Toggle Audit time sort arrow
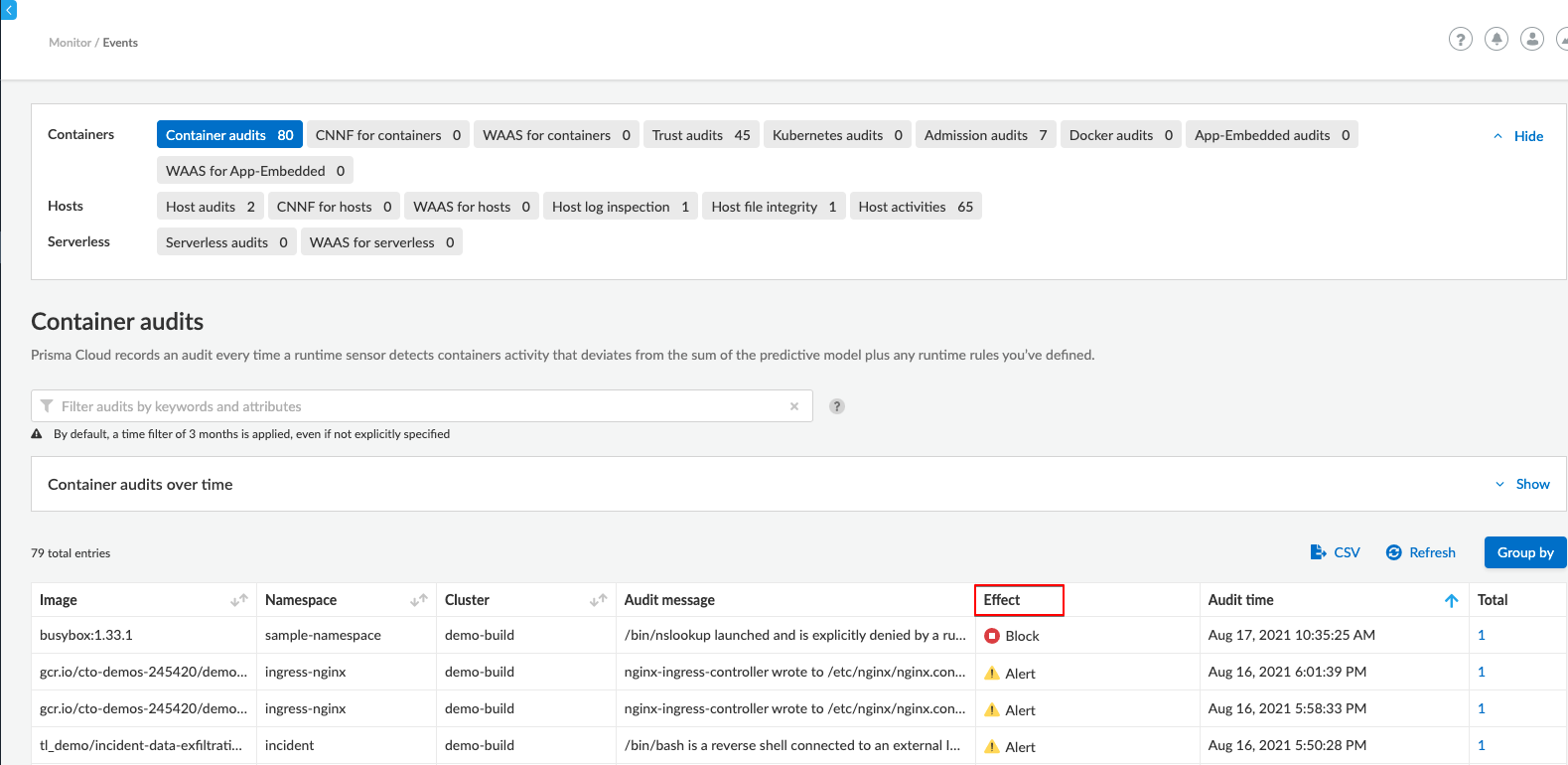Screen dimensions: 1568x765 1451,600
